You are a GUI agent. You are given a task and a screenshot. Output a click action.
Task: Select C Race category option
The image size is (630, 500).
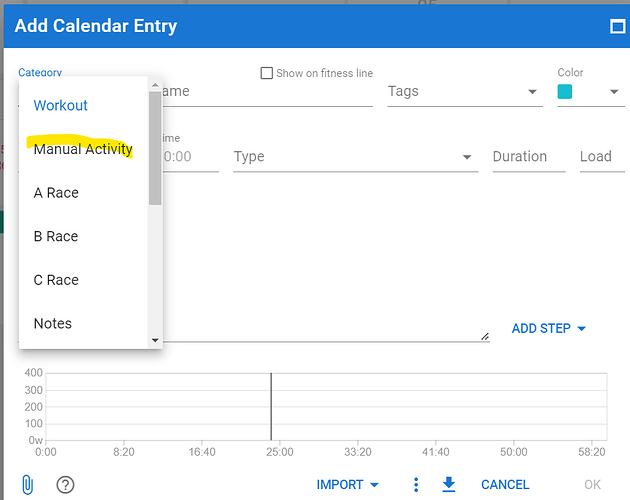tap(56, 280)
